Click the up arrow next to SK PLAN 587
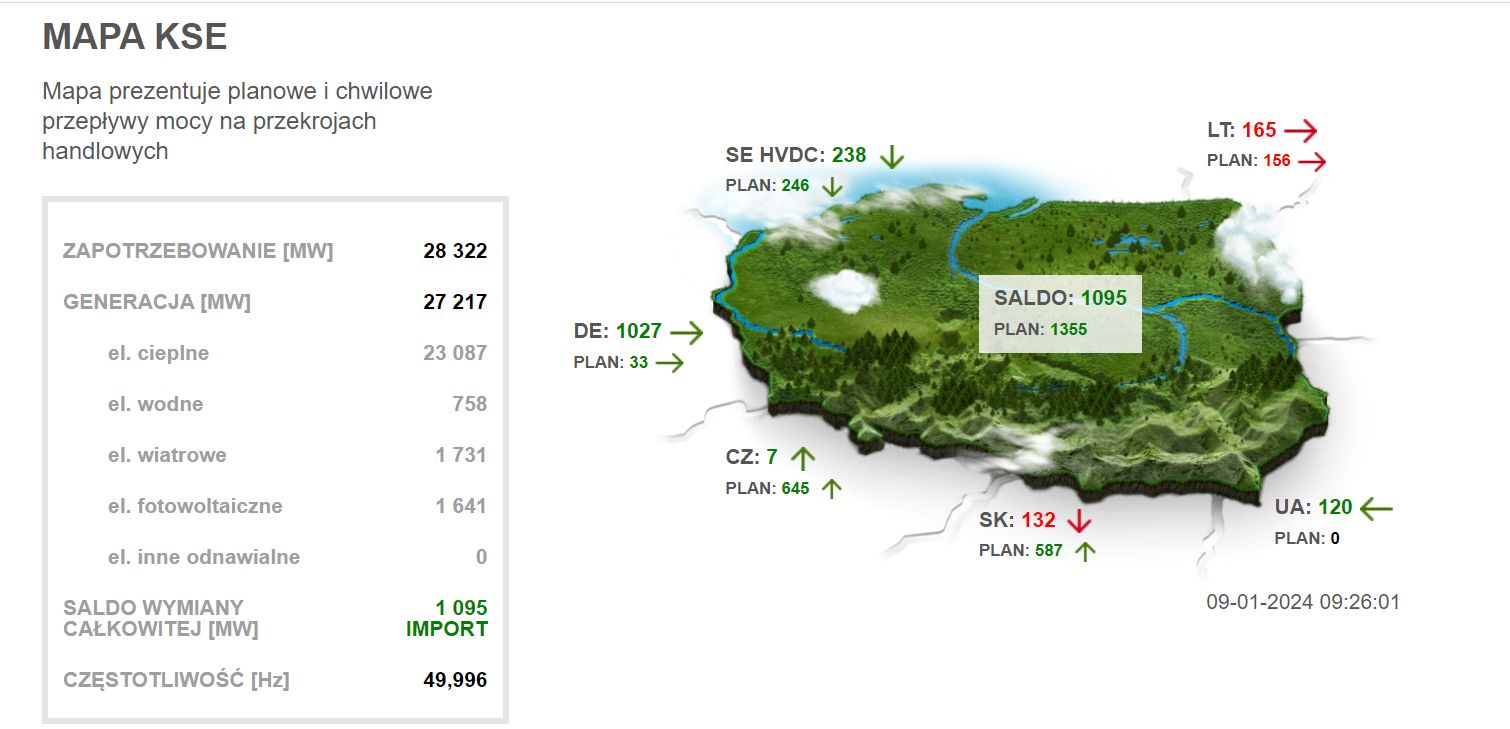The height and width of the screenshot is (729, 1510). 1085,551
